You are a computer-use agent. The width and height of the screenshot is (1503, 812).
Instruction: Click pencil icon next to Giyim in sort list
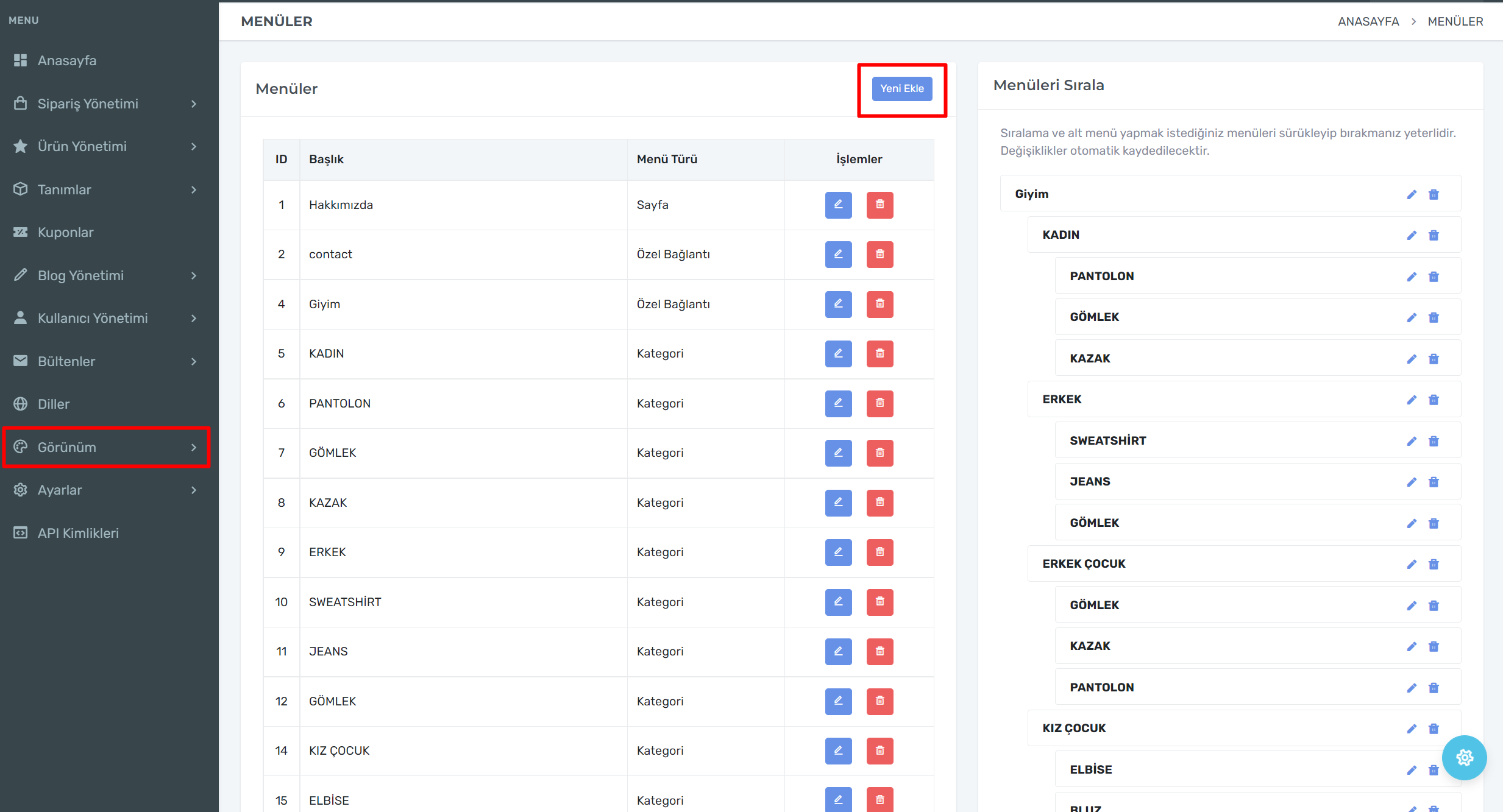[1412, 194]
